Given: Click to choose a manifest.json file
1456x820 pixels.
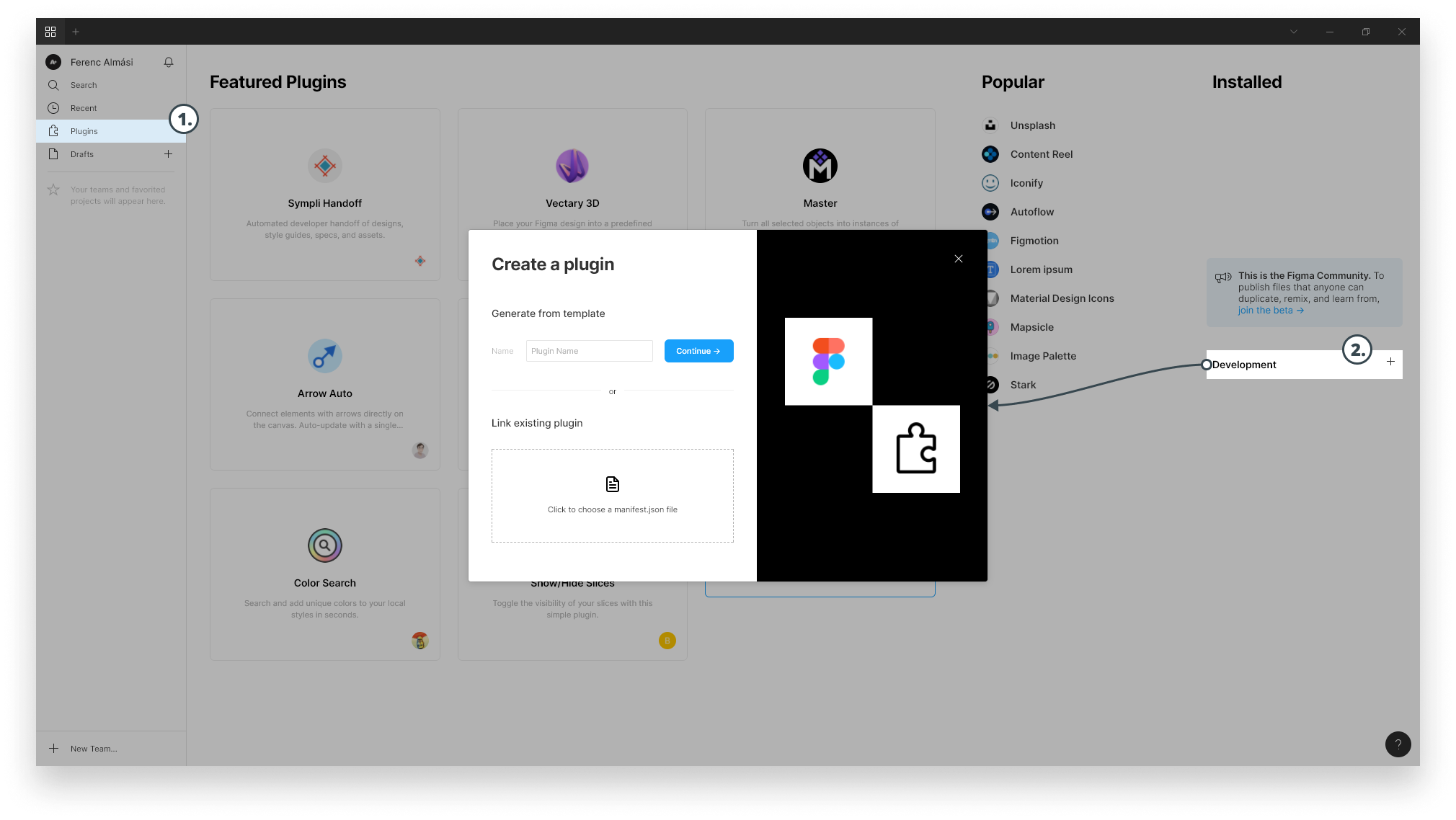Looking at the screenshot, I should [x=612, y=495].
